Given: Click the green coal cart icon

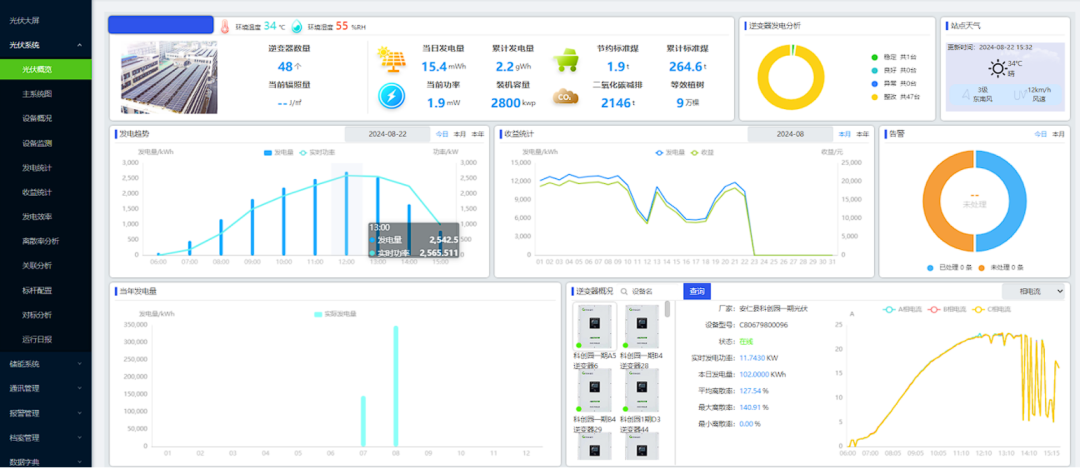Looking at the screenshot, I should 566,59.
